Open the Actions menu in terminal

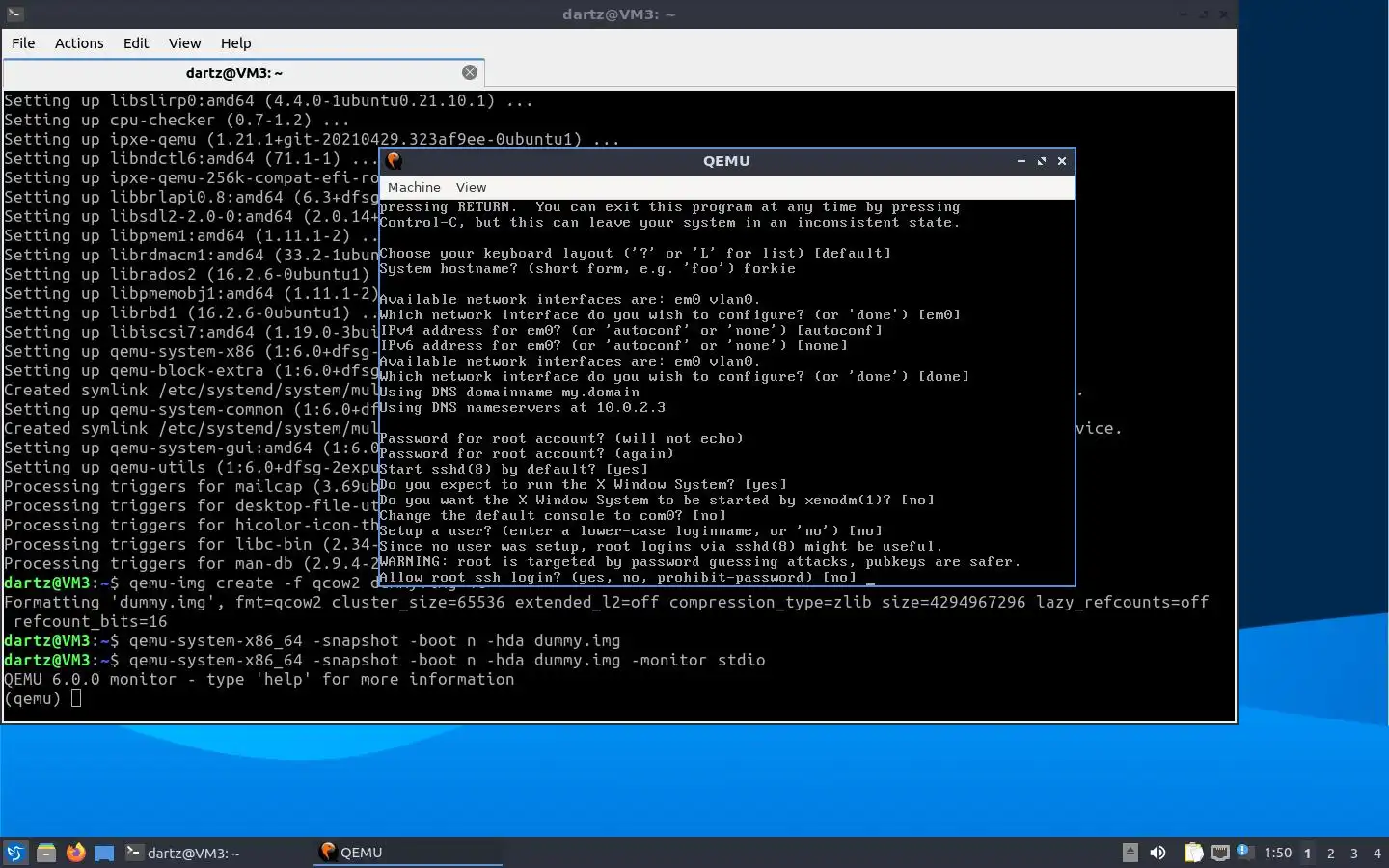coord(79,43)
